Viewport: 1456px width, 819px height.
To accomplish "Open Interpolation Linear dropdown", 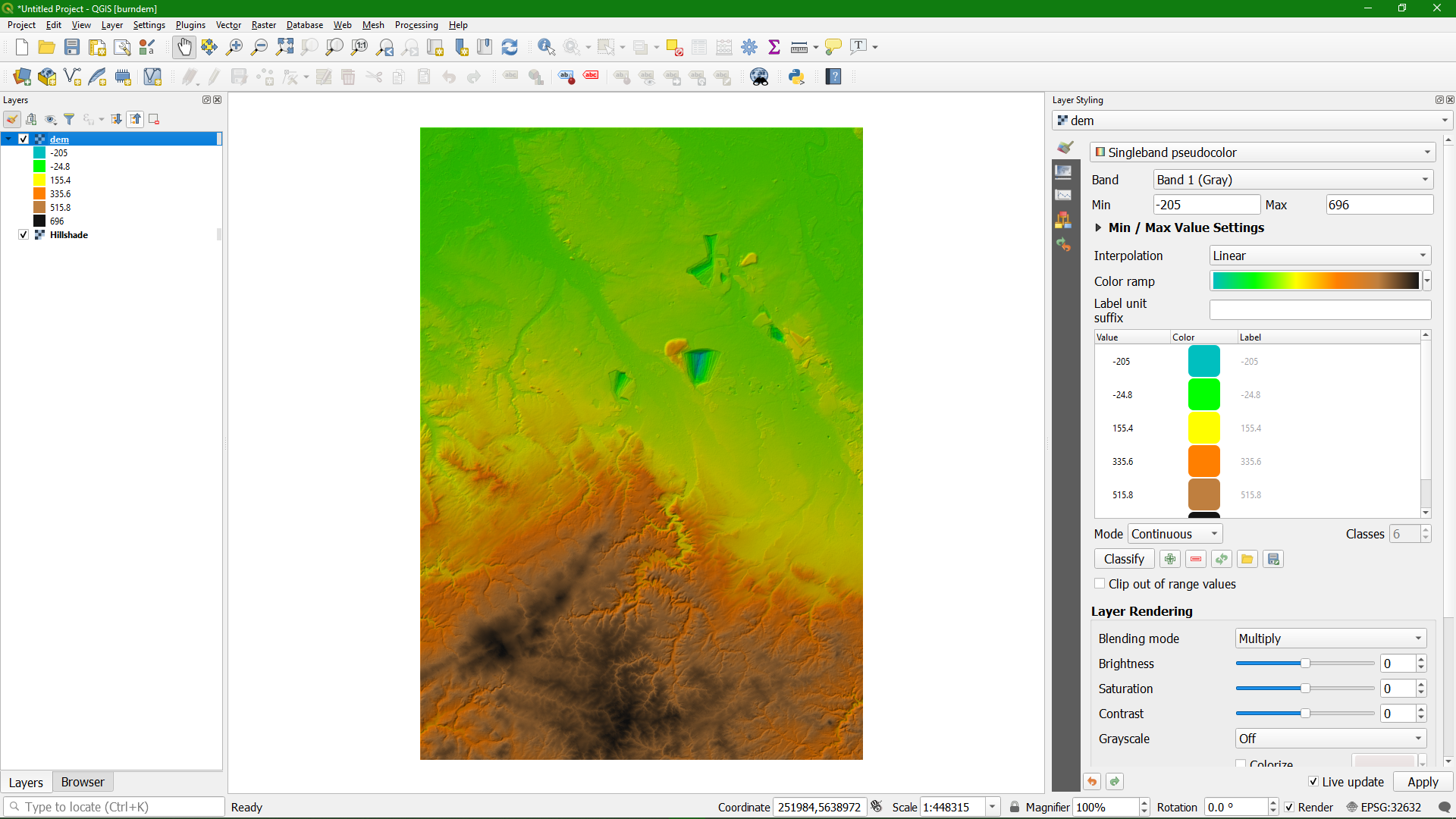I will [x=1319, y=256].
